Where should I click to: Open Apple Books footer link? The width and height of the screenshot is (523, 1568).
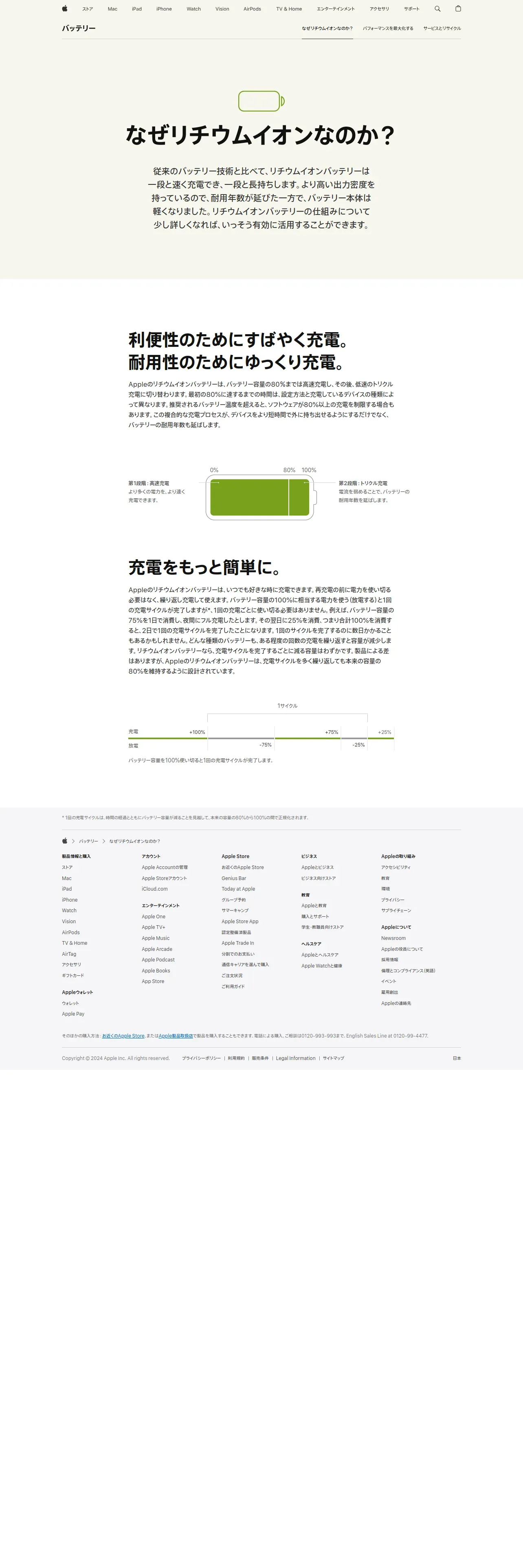pos(156,971)
